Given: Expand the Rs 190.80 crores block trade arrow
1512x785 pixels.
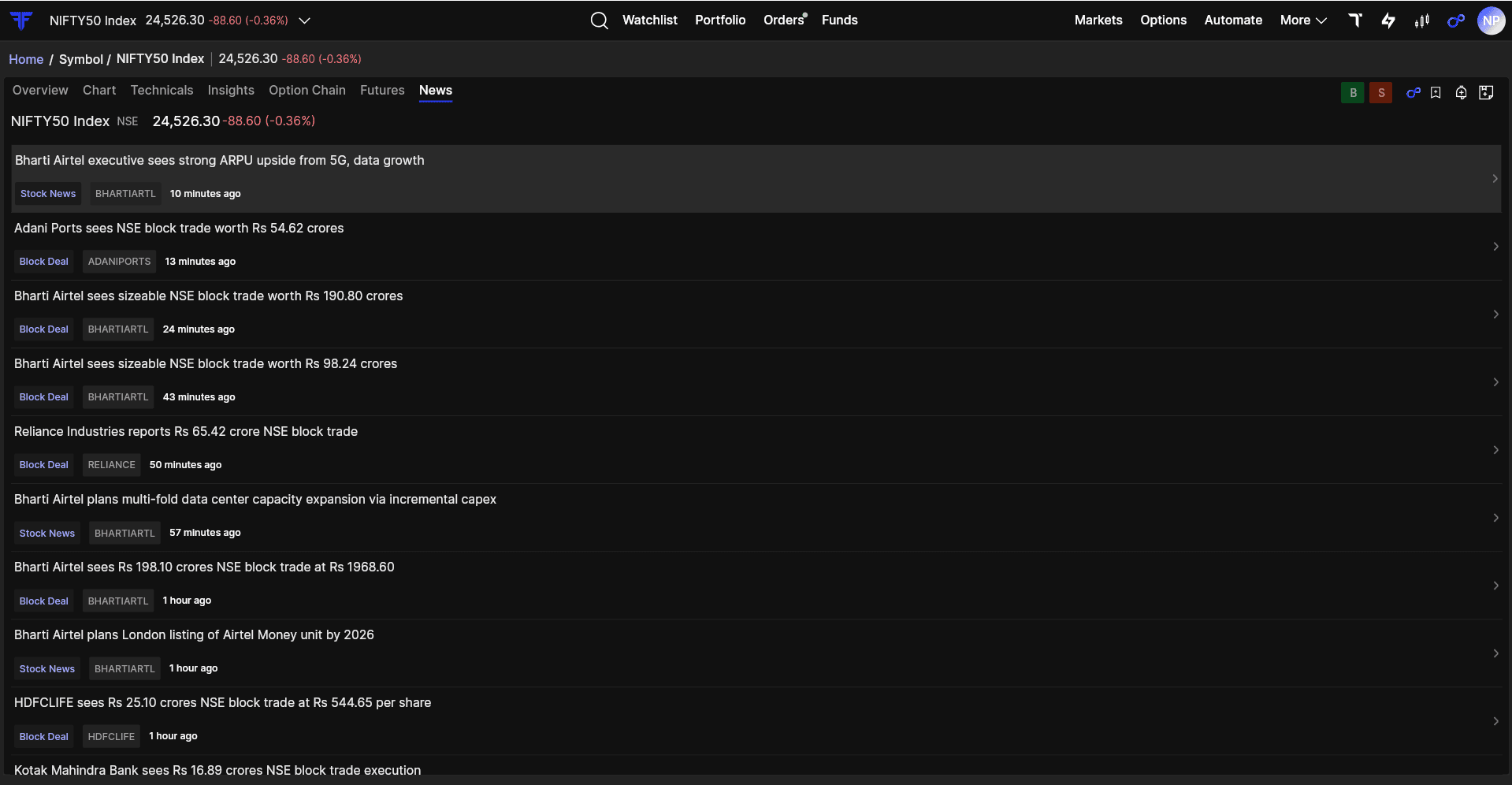Looking at the screenshot, I should point(1495,314).
